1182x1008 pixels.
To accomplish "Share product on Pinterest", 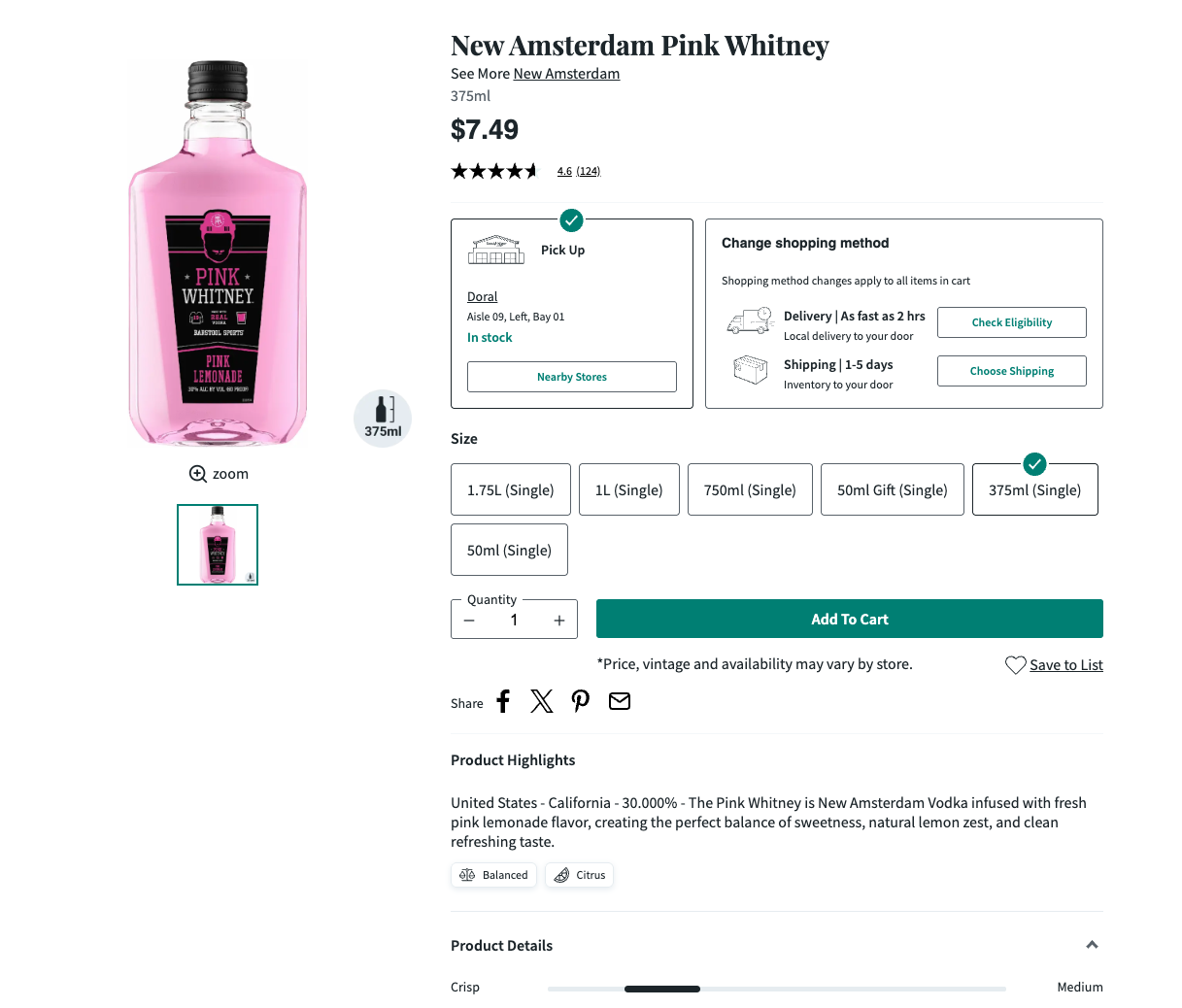I will [581, 701].
